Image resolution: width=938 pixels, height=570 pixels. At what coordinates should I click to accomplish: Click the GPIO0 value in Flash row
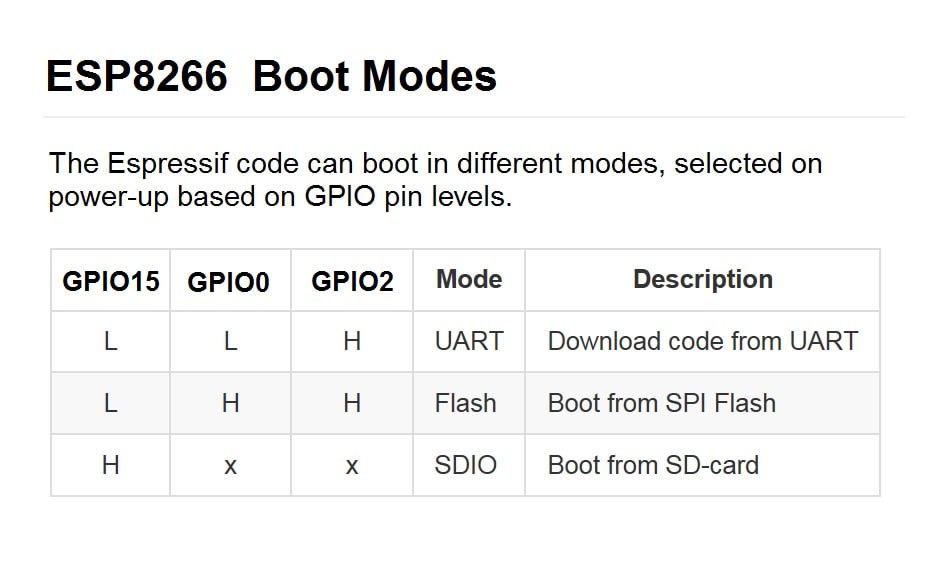click(230, 403)
